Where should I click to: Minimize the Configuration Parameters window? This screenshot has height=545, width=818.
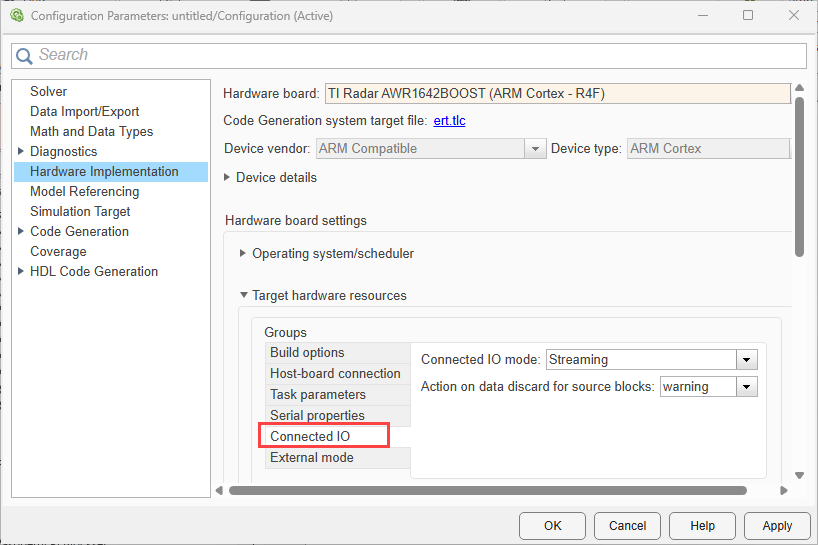tap(703, 16)
